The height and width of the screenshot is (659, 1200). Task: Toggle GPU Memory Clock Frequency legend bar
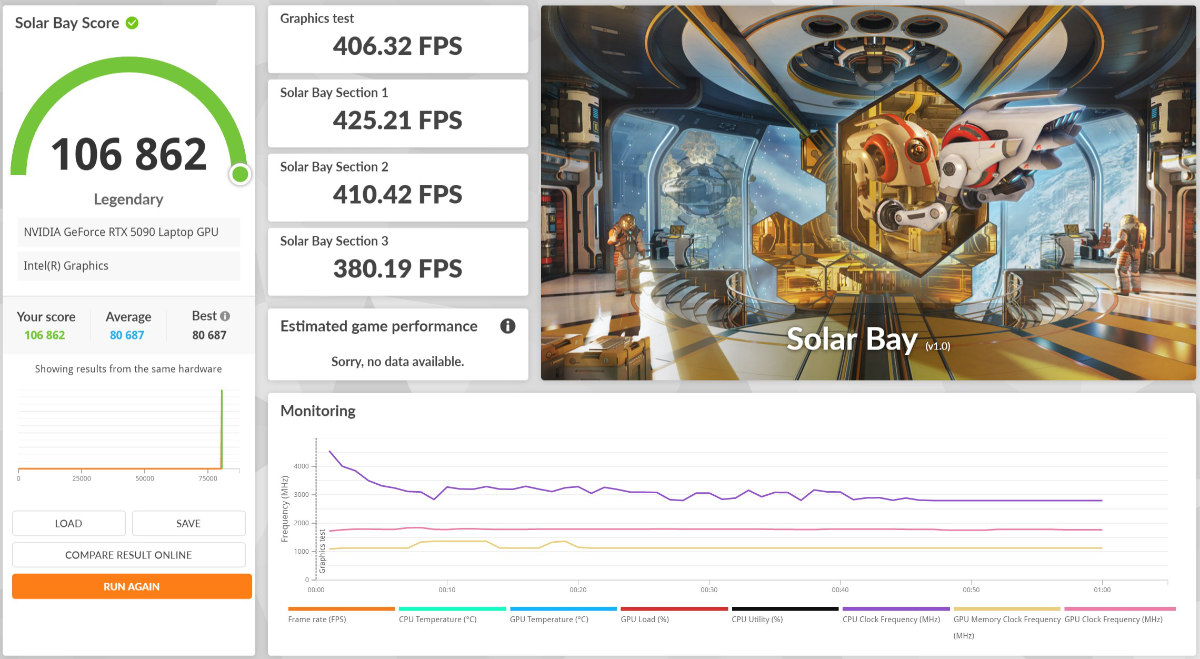pos(1007,609)
